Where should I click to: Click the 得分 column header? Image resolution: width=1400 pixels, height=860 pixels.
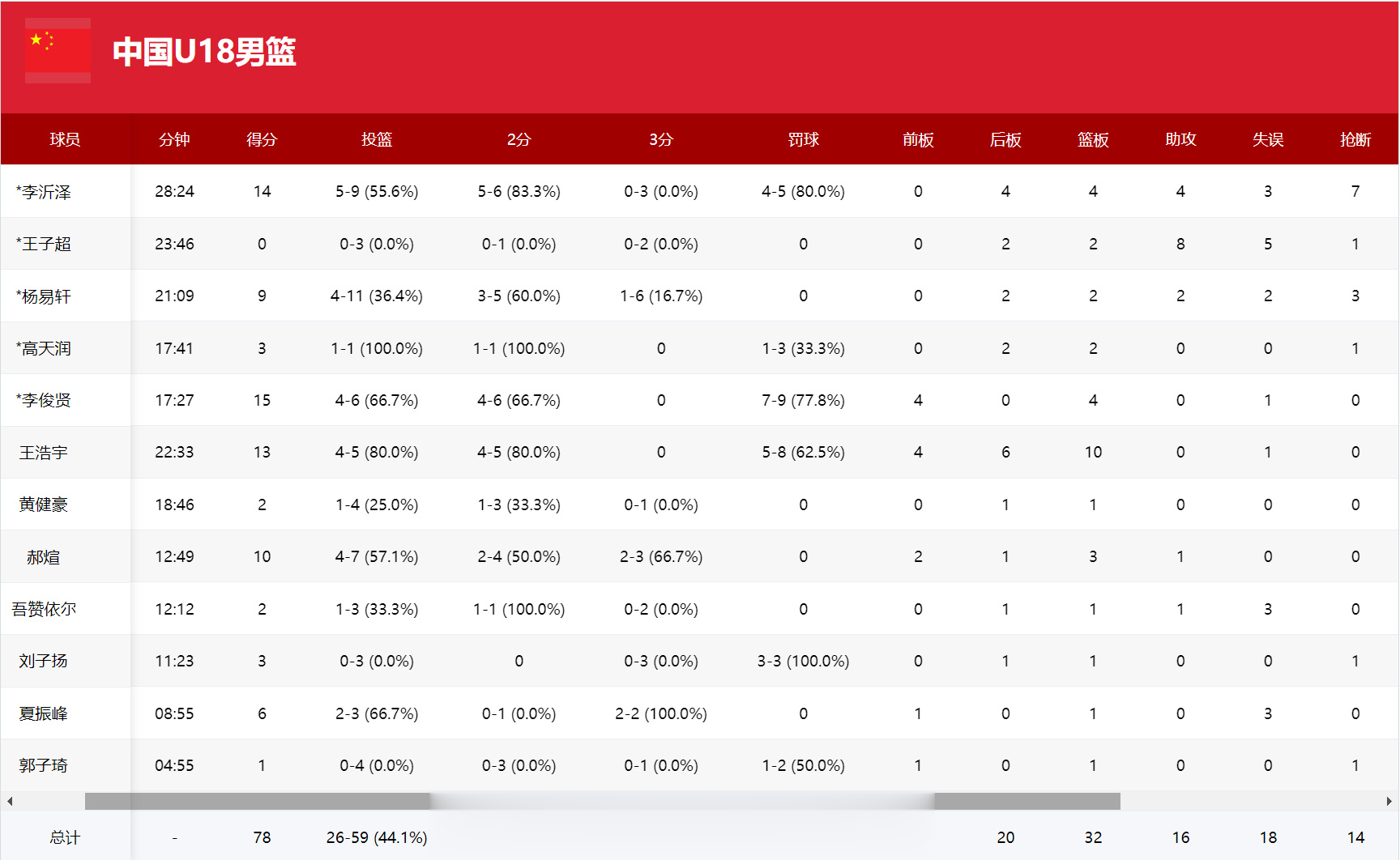coord(262,139)
